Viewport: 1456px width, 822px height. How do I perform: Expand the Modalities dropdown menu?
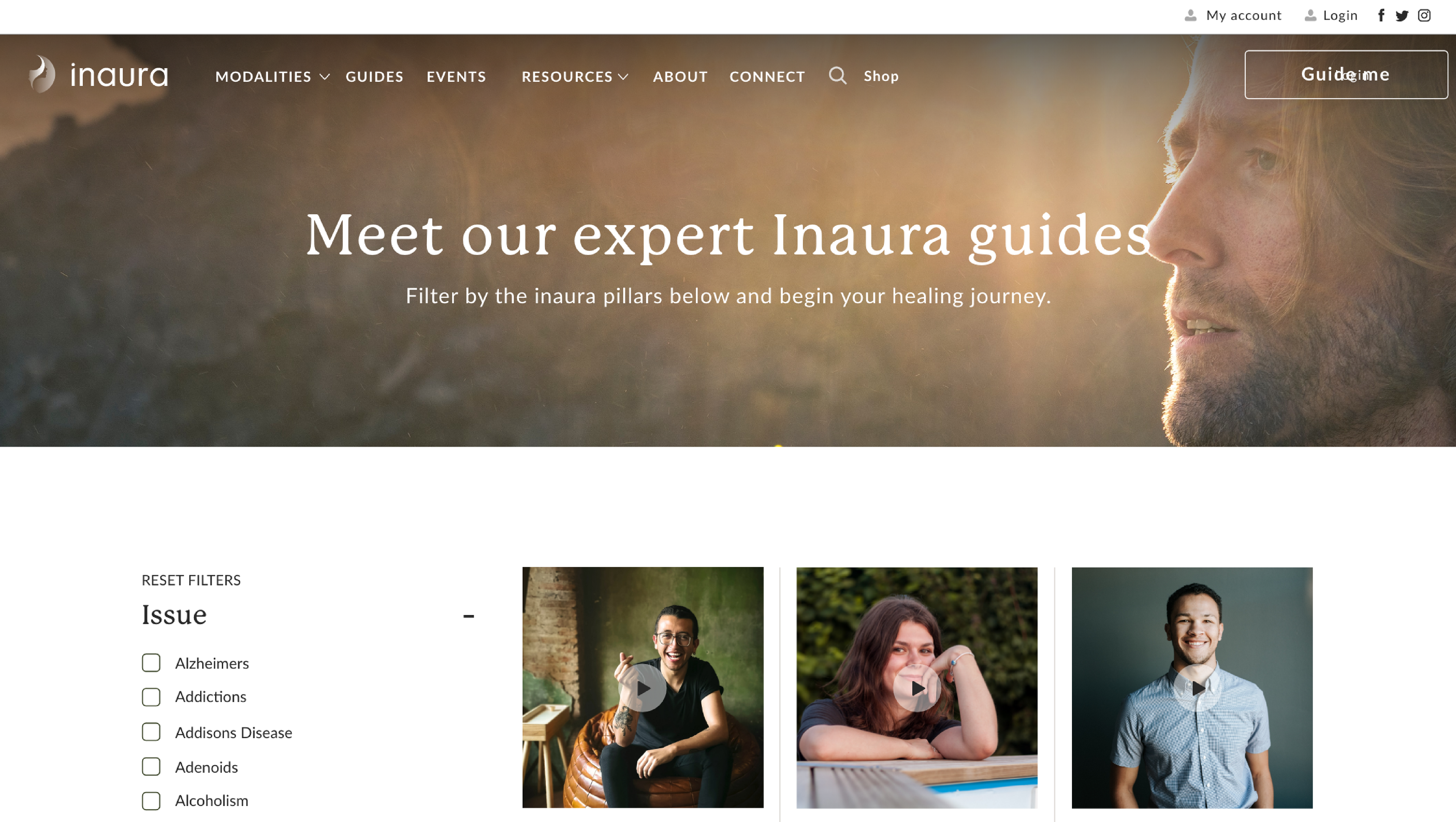coord(325,76)
